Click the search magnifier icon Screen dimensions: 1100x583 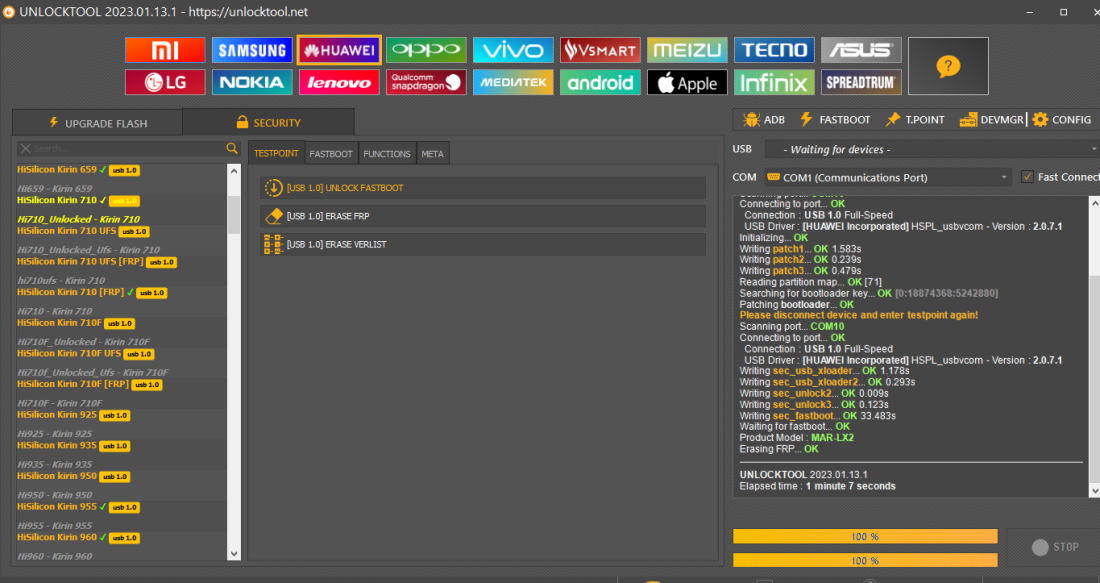pos(232,148)
